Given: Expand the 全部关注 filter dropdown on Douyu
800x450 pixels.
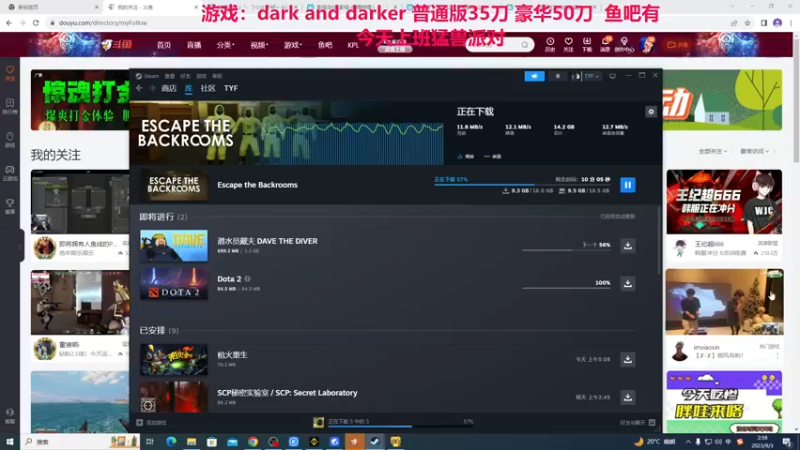Looking at the screenshot, I should click(x=713, y=151).
